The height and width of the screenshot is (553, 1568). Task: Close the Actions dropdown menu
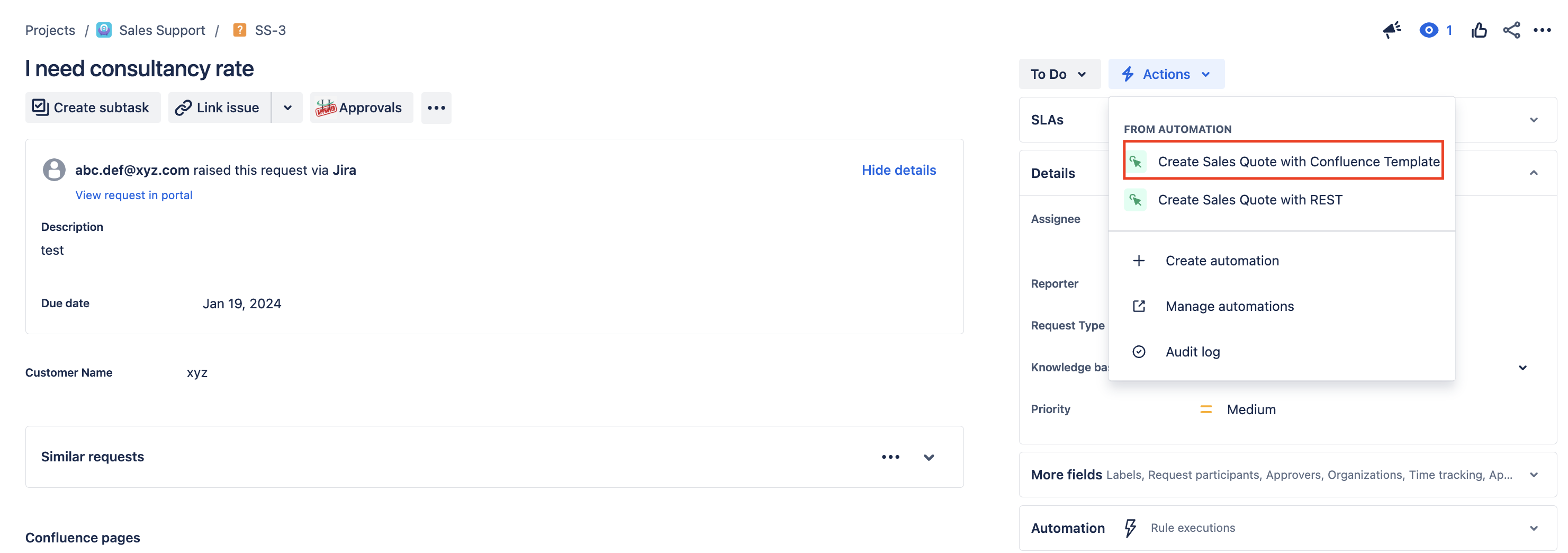tap(1166, 74)
